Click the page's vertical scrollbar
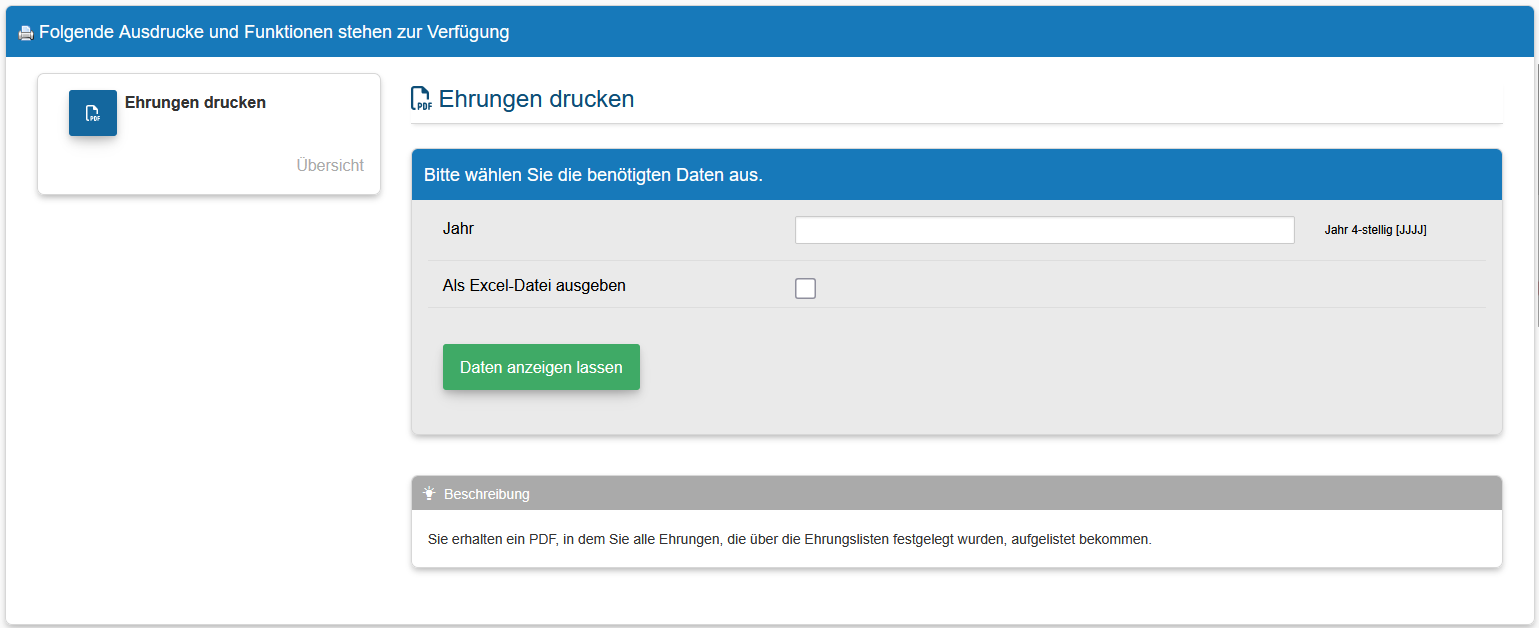This screenshot has height=628, width=1539. pyautogui.click(x=1536, y=190)
